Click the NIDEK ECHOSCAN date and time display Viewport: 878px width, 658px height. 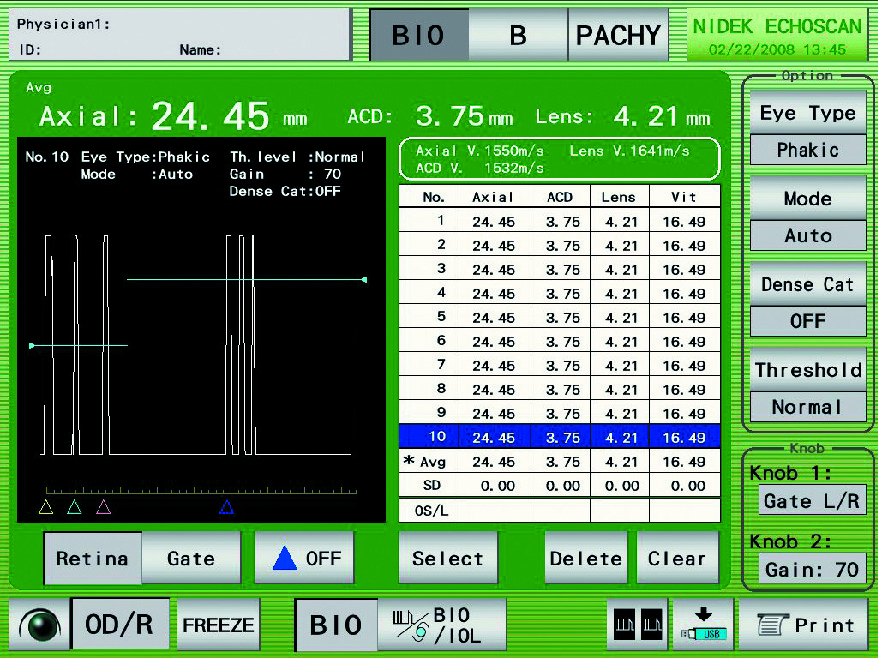pos(777,36)
